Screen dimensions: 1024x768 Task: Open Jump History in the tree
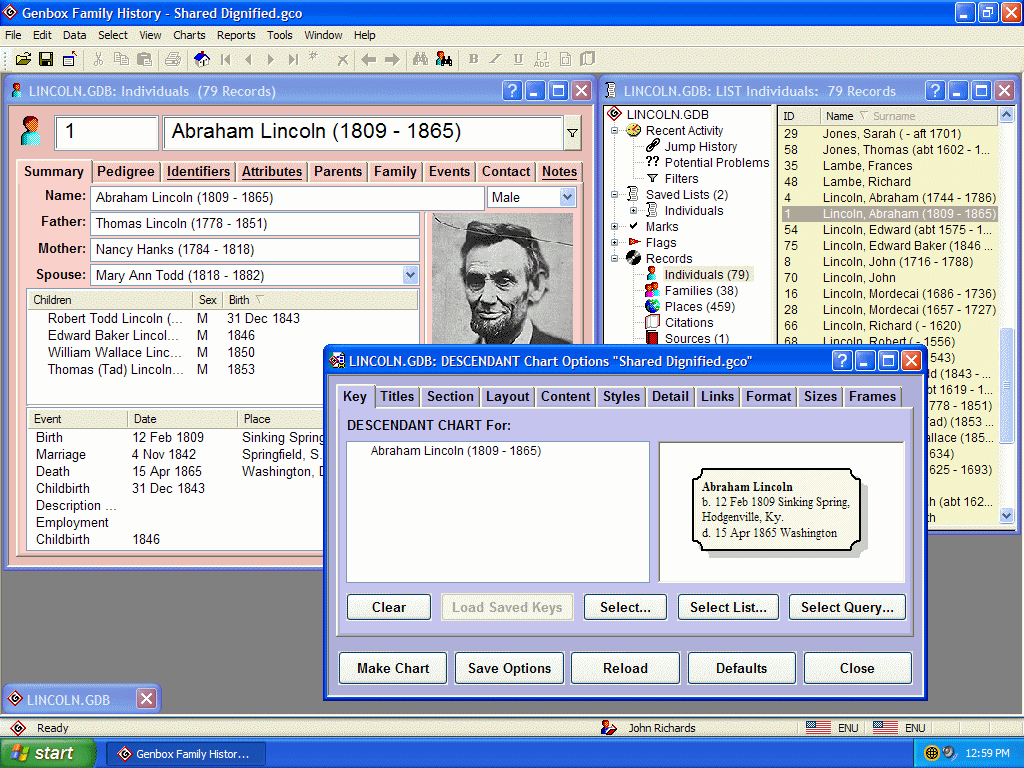[x=700, y=147]
